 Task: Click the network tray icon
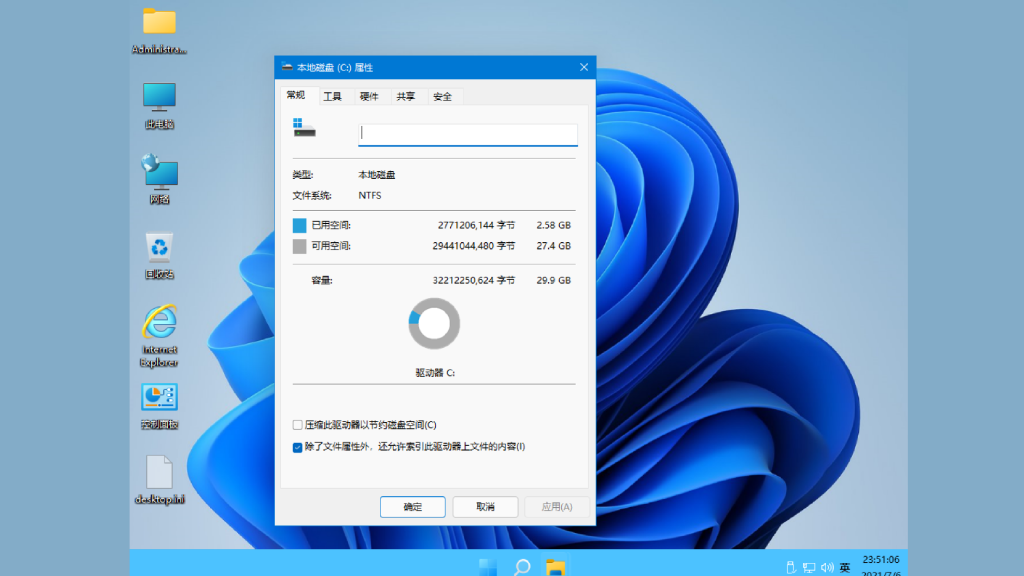(808, 568)
